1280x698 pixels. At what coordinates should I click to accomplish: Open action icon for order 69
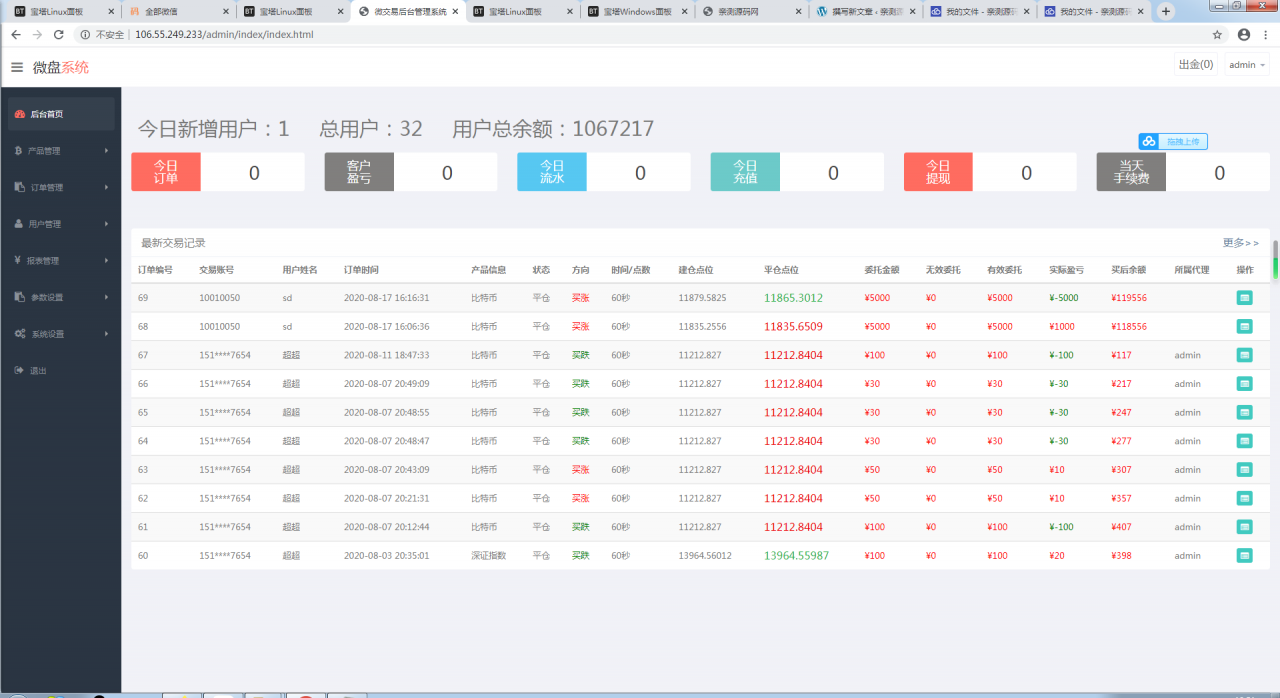[x=1244, y=298]
